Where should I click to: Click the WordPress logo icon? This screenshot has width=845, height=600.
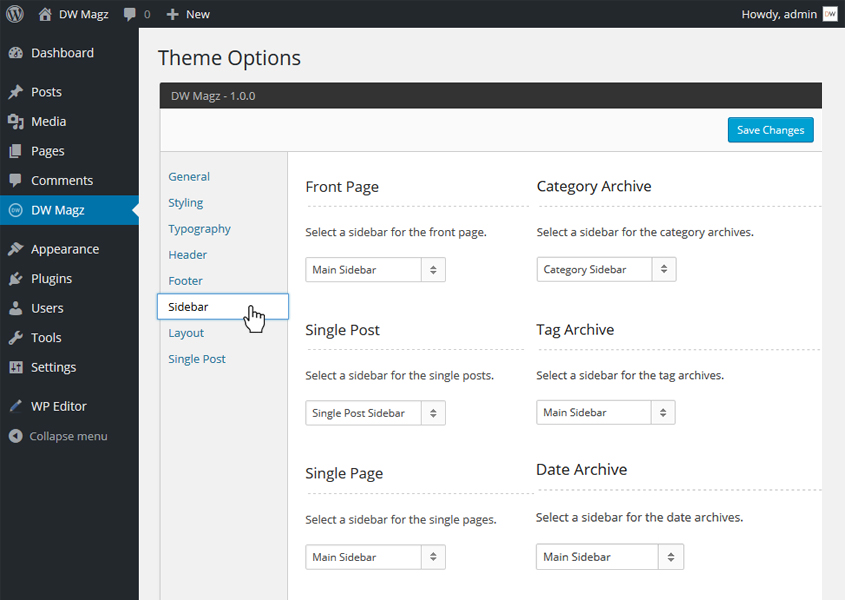[x=15, y=14]
